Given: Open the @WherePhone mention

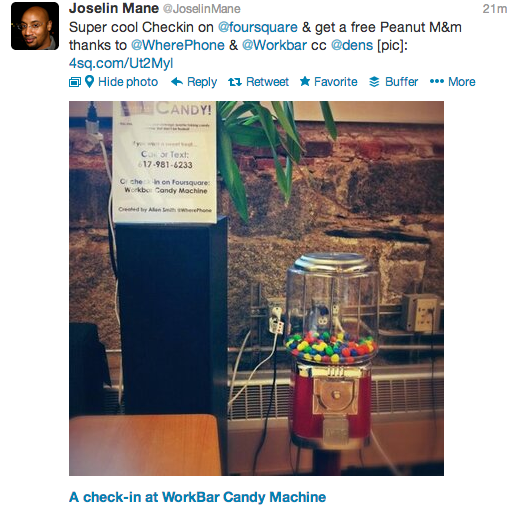Looking at the screenshot, I should tap(178, 45).
